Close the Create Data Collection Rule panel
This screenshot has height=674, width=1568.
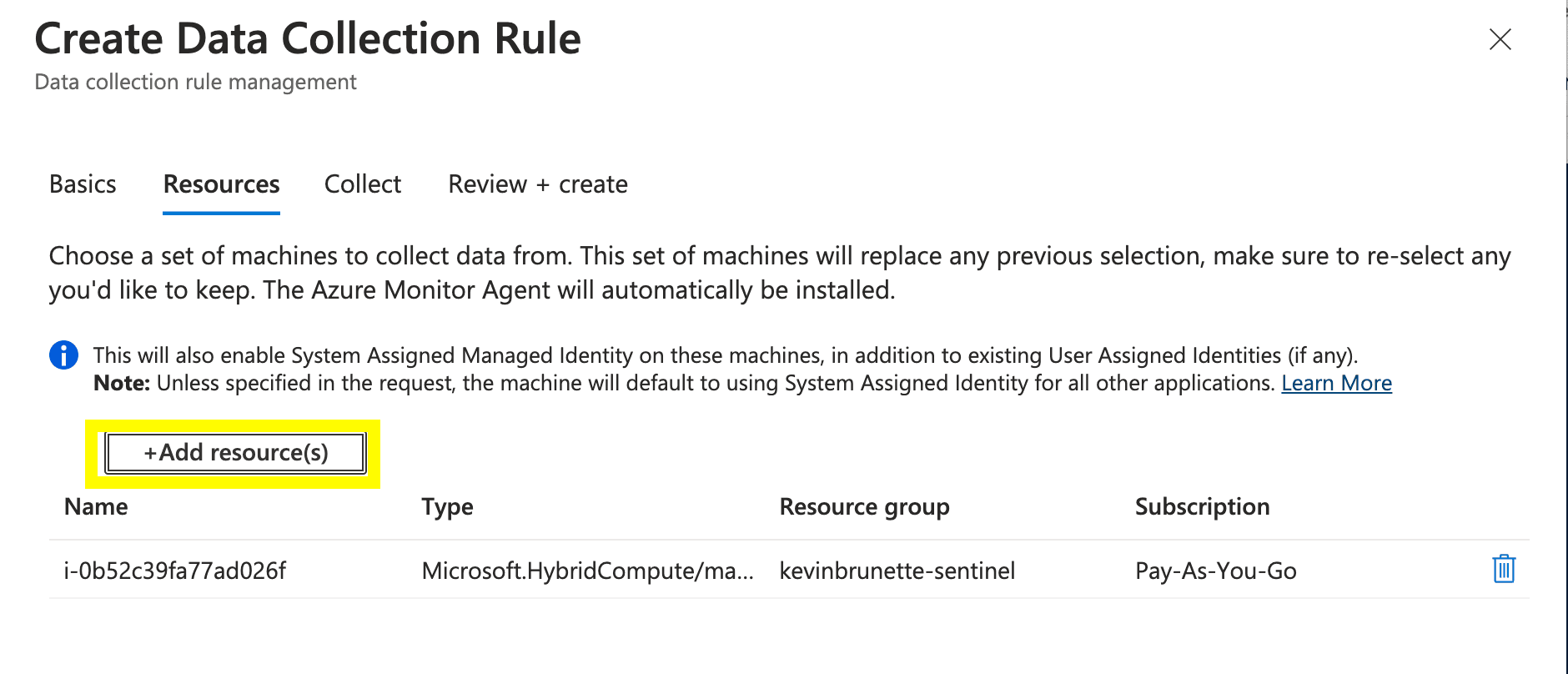tap(1500, 39)
